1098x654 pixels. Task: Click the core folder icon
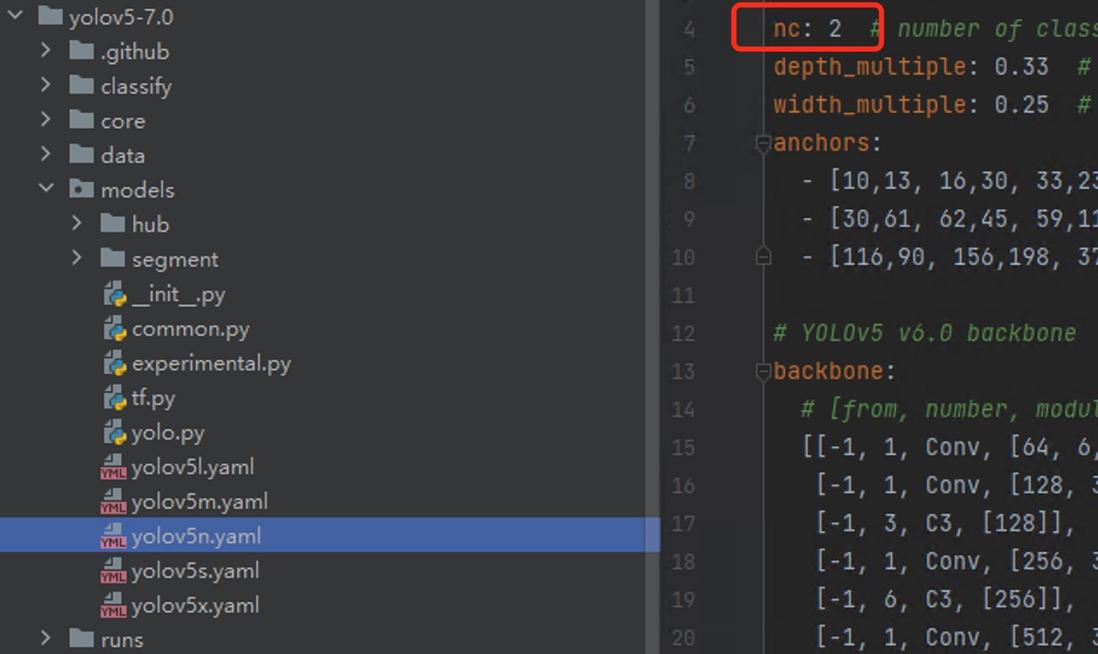pyautogui.click(x=82, y=120)
